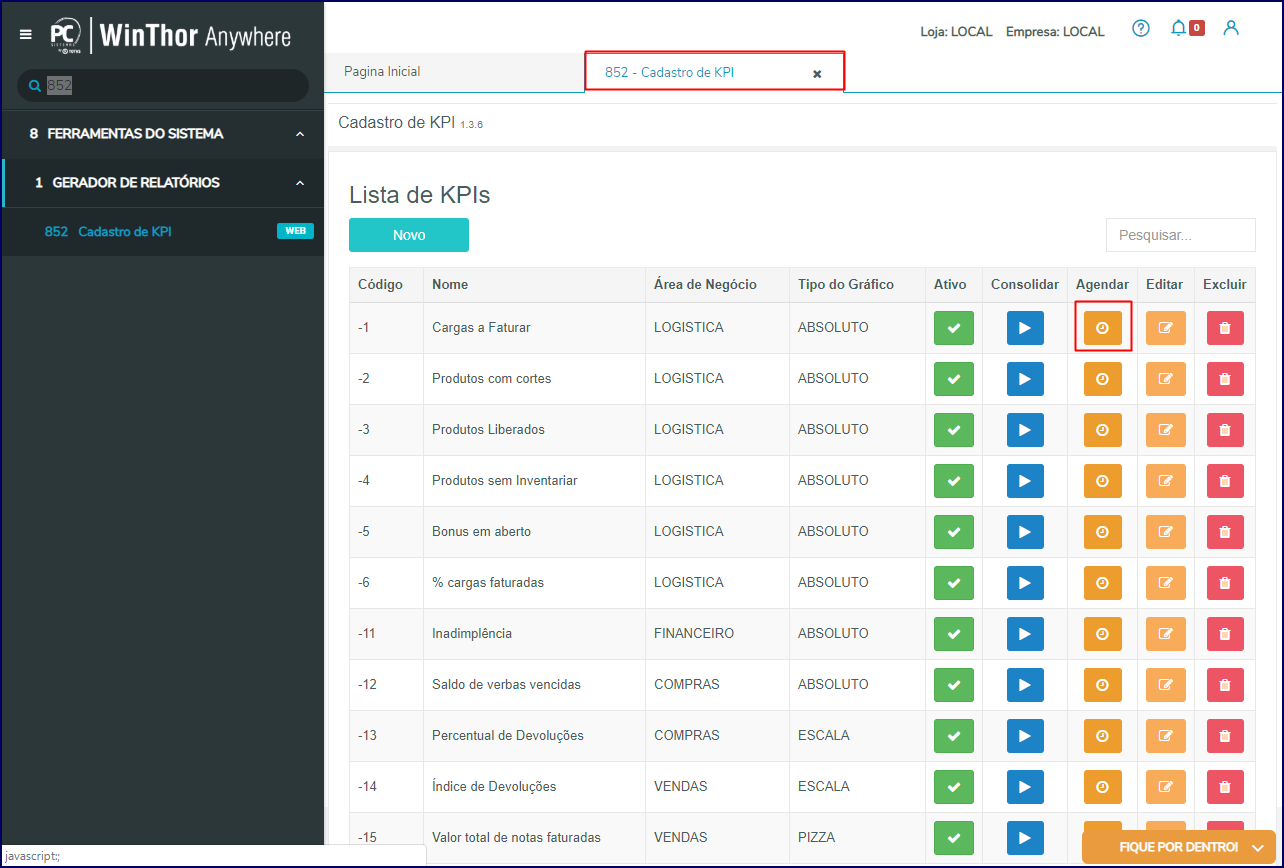Schedule the Produtos com cortes KPI
1284x868 pixels.
click(x=1103, y=379)
